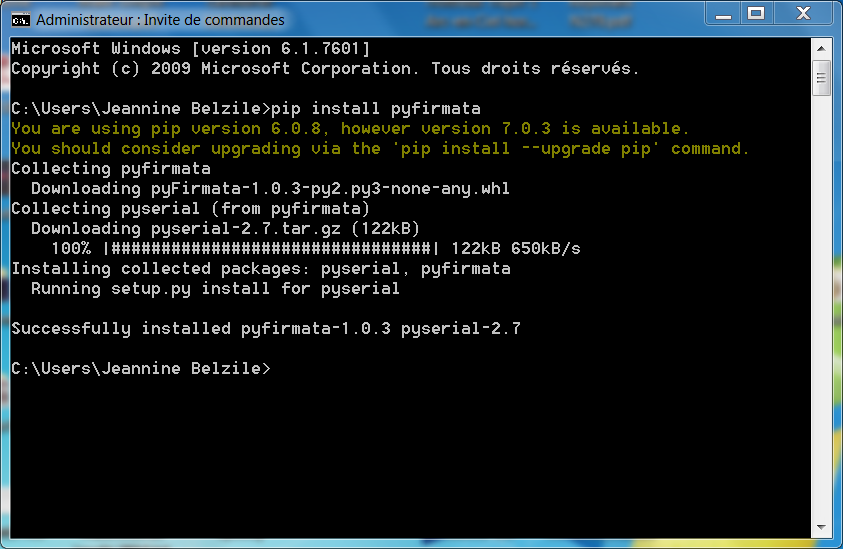This screenshot has height=549, width=843.
Task: Close the Invite de commandes window
Action: (803, 13)
